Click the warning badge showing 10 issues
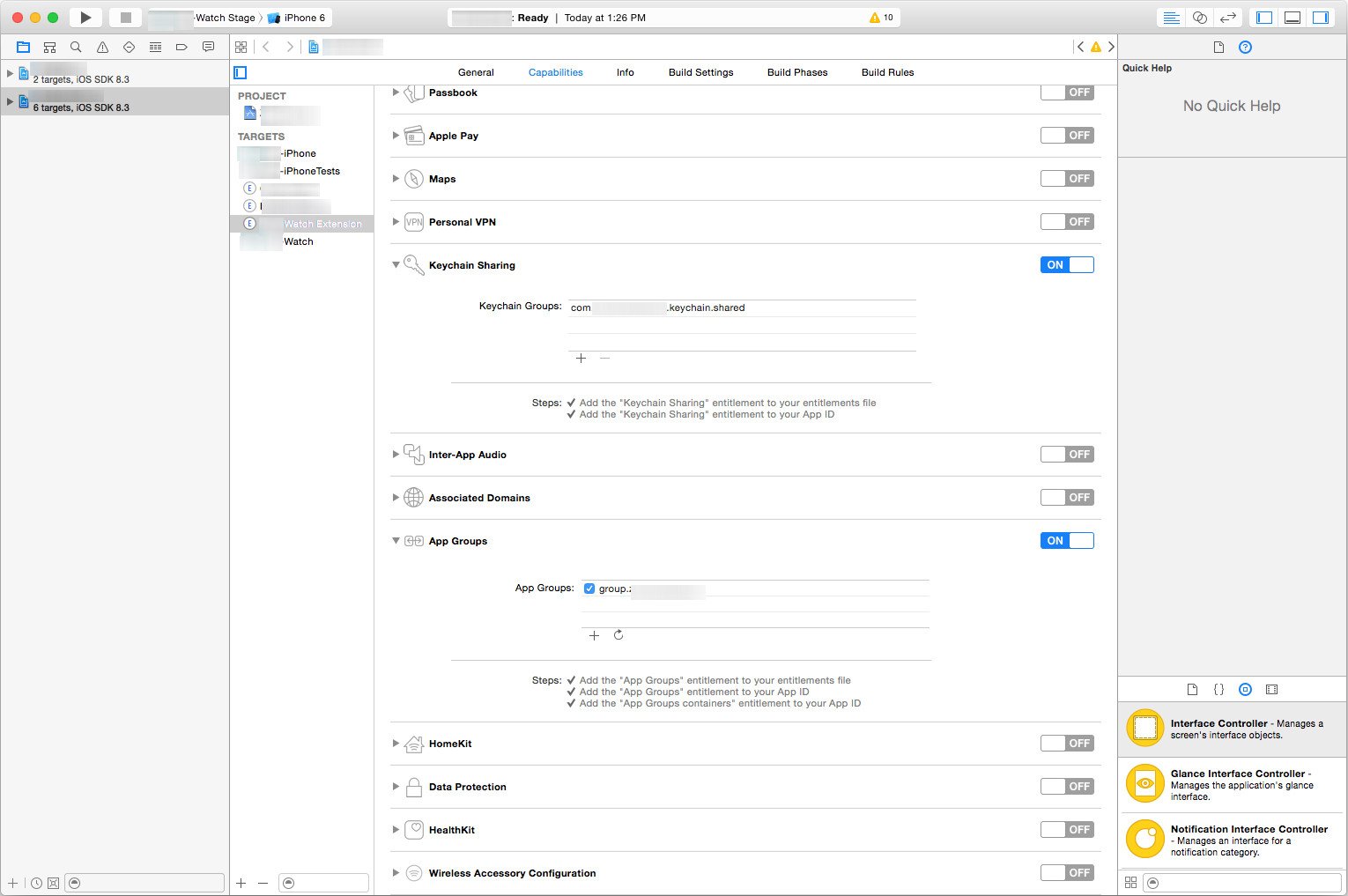The height and width of the screenshot is (896, 1348). click(881, 18)
